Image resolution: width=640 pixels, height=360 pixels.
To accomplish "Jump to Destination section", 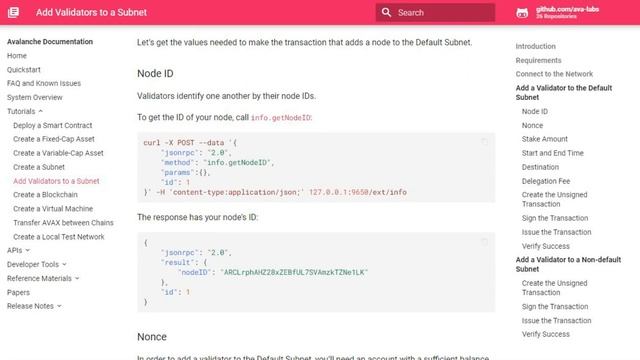I will pyautogui.click(x=540, y=167).
